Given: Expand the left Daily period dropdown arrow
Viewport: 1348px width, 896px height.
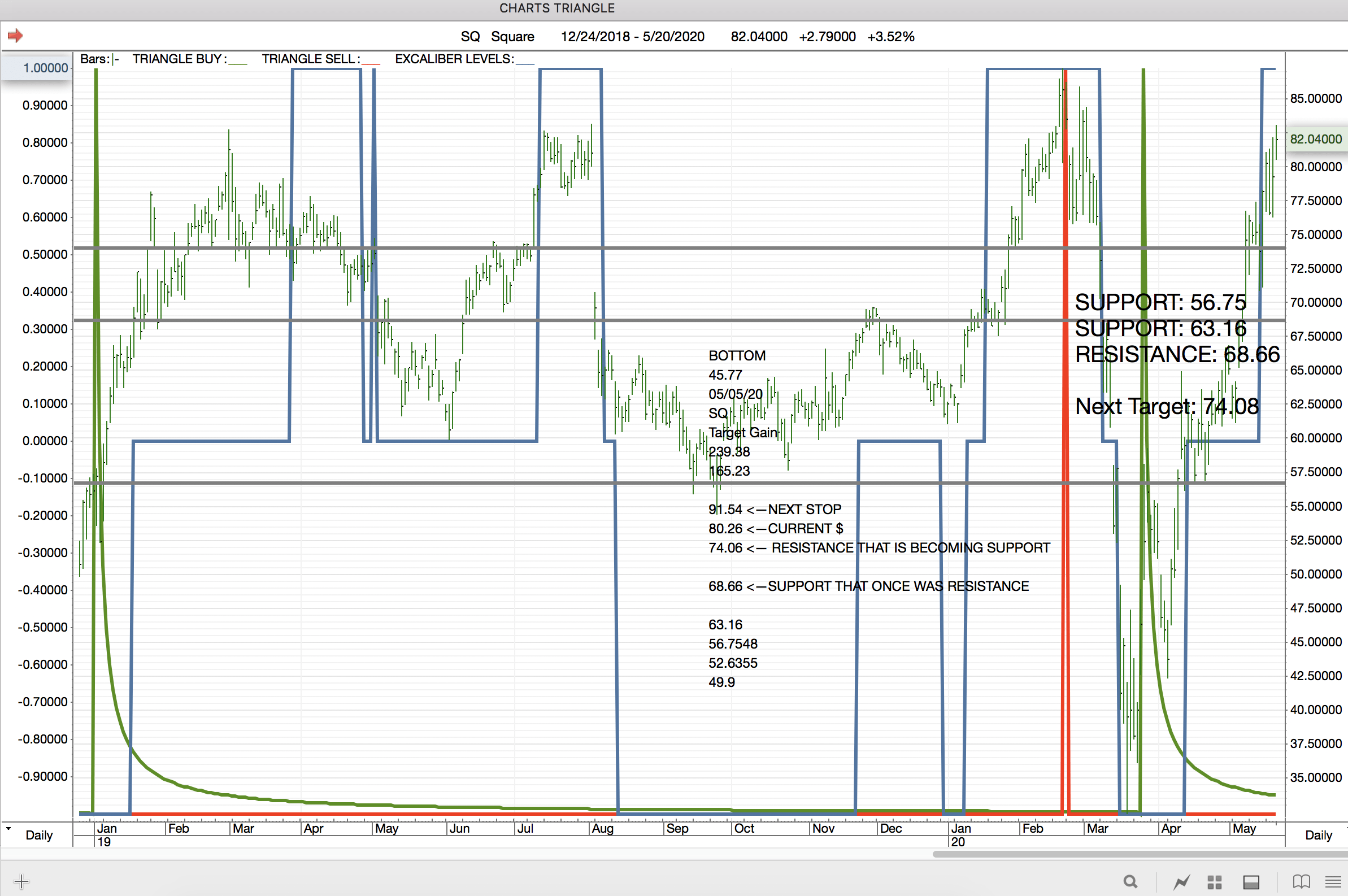Looking at the screenshot, I should [x=8, y=828].
